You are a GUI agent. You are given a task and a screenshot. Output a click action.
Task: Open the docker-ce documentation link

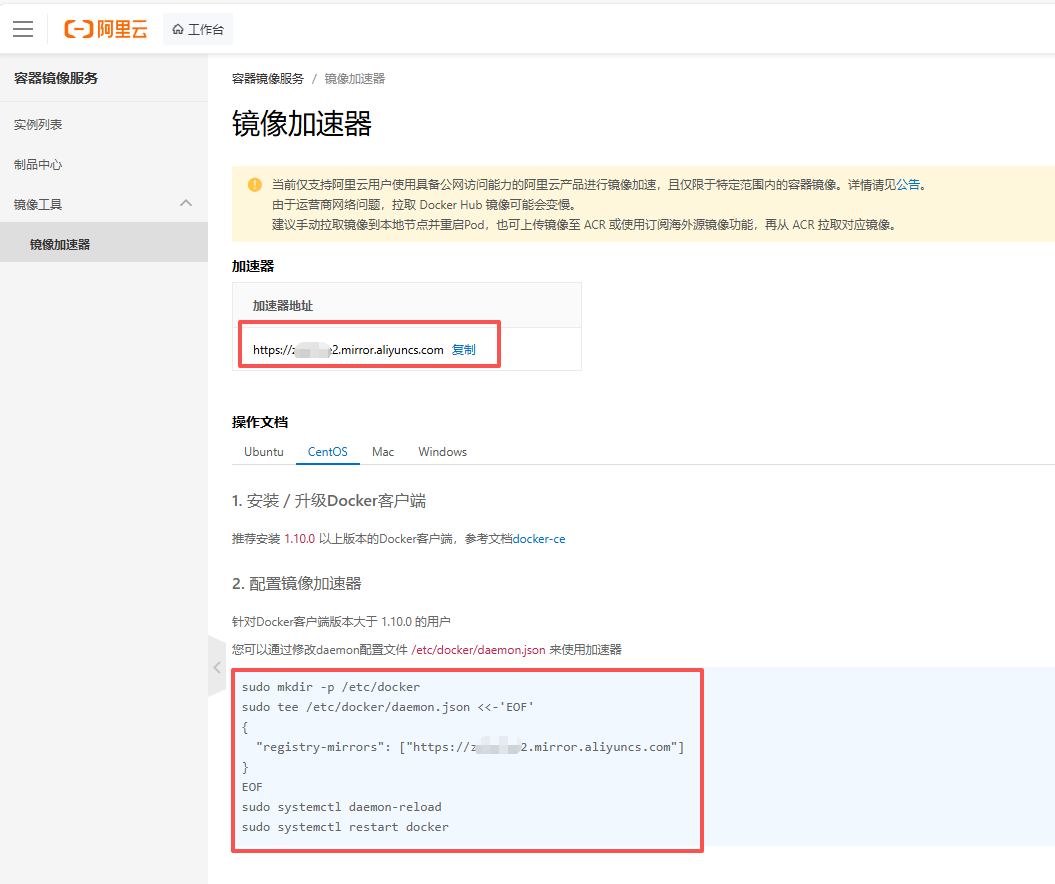click(539, 539)
